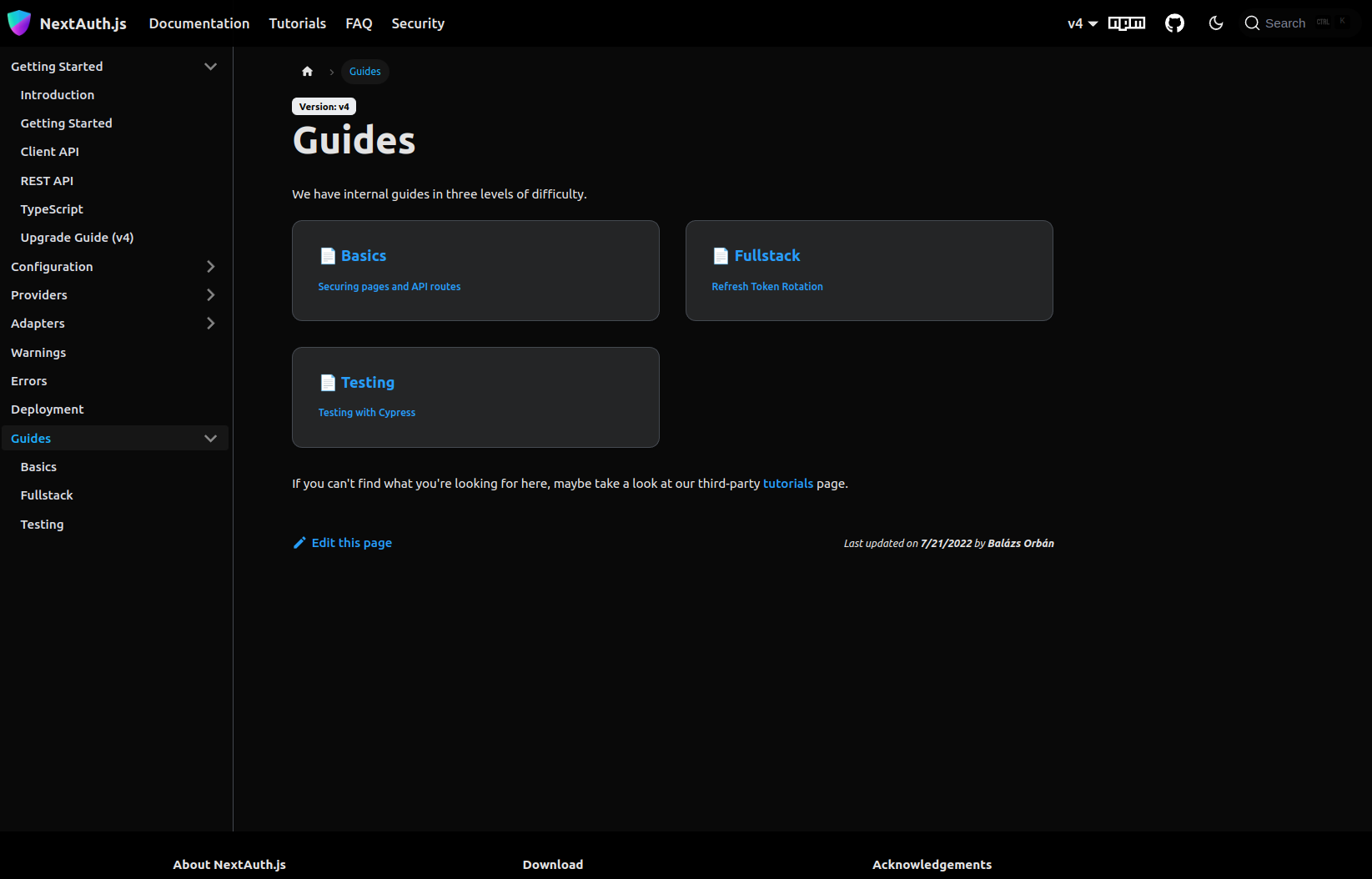The width and height of the screenshot is (1372, 879).
Task: Click the Edit this page link
Action: (x=352, y=543)
